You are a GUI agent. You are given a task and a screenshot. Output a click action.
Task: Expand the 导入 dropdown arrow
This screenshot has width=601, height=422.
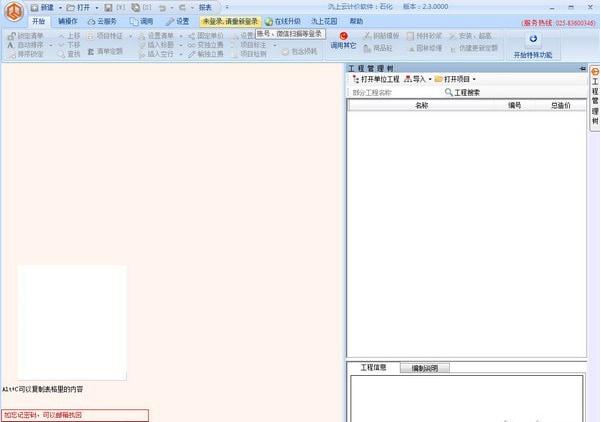430,79
